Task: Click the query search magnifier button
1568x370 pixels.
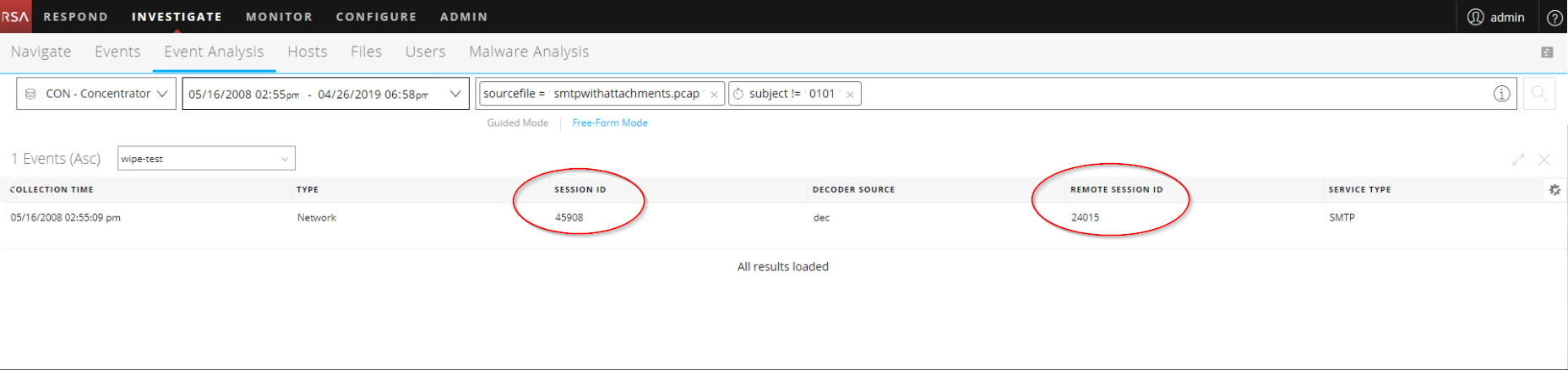Action: click(x=1539, y=94)
